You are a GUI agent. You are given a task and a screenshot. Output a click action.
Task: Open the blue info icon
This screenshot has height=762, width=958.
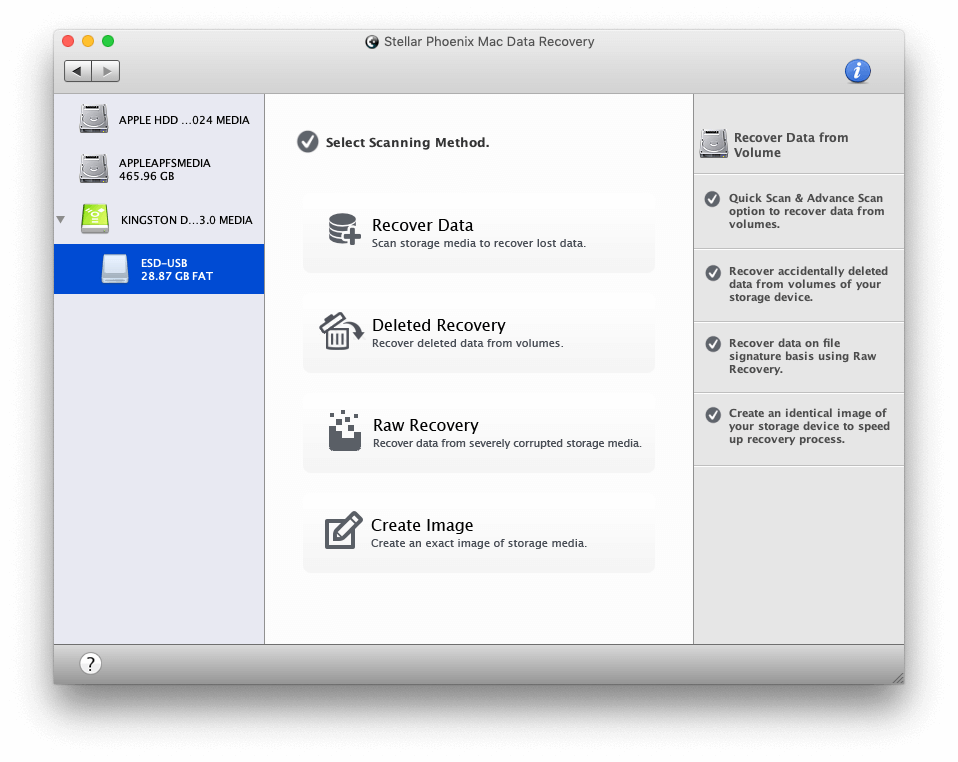(857, 71)
